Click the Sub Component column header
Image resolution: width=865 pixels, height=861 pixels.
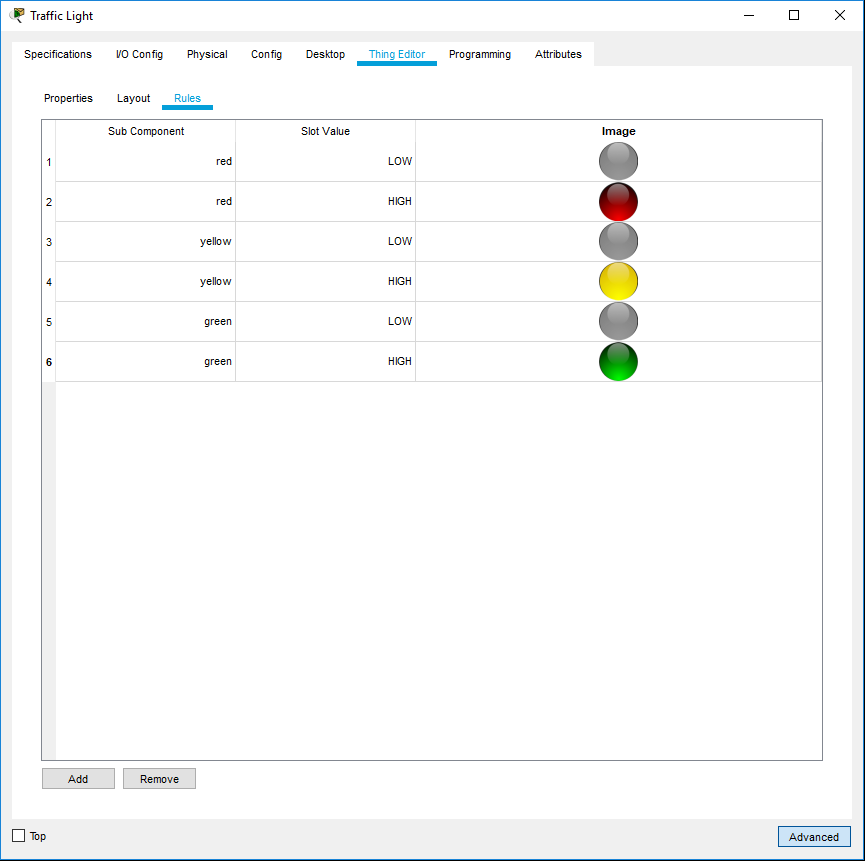pos(146,131)
